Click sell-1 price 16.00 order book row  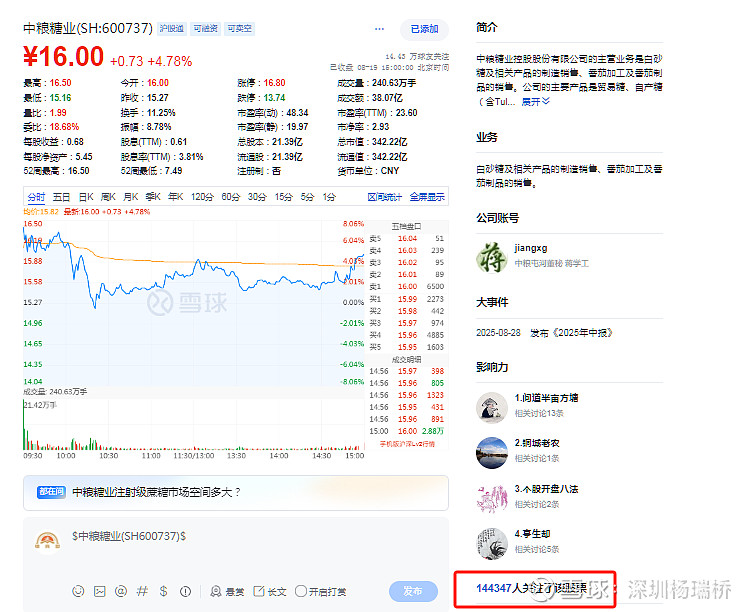pyautogui.click(x=407, y=286)
